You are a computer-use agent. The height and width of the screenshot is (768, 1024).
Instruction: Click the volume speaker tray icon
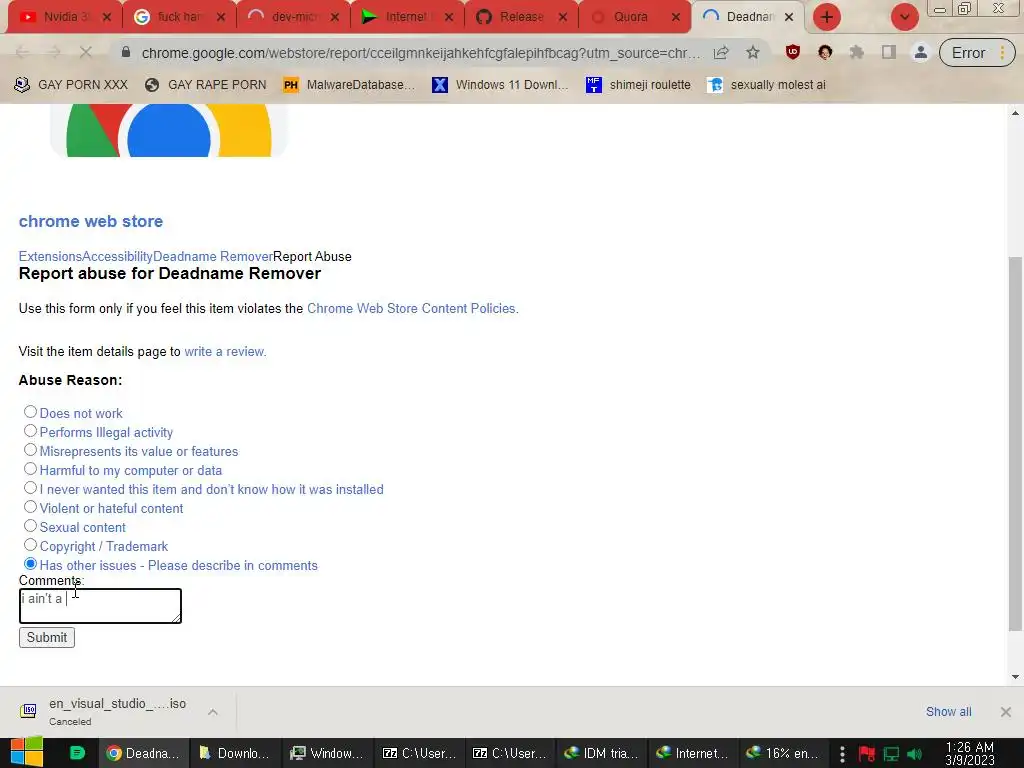(915, 754)
